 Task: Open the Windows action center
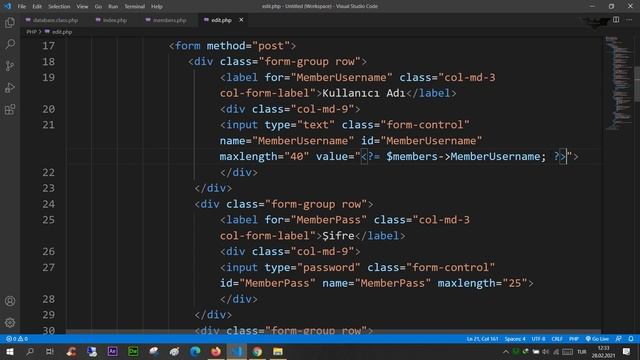627,351
